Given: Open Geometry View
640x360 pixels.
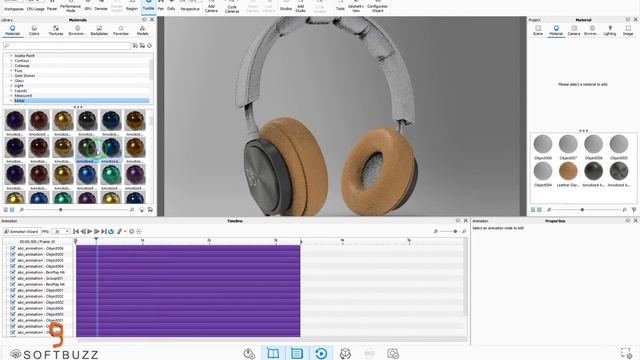Looking at the screenshot, I should (356, 7).
